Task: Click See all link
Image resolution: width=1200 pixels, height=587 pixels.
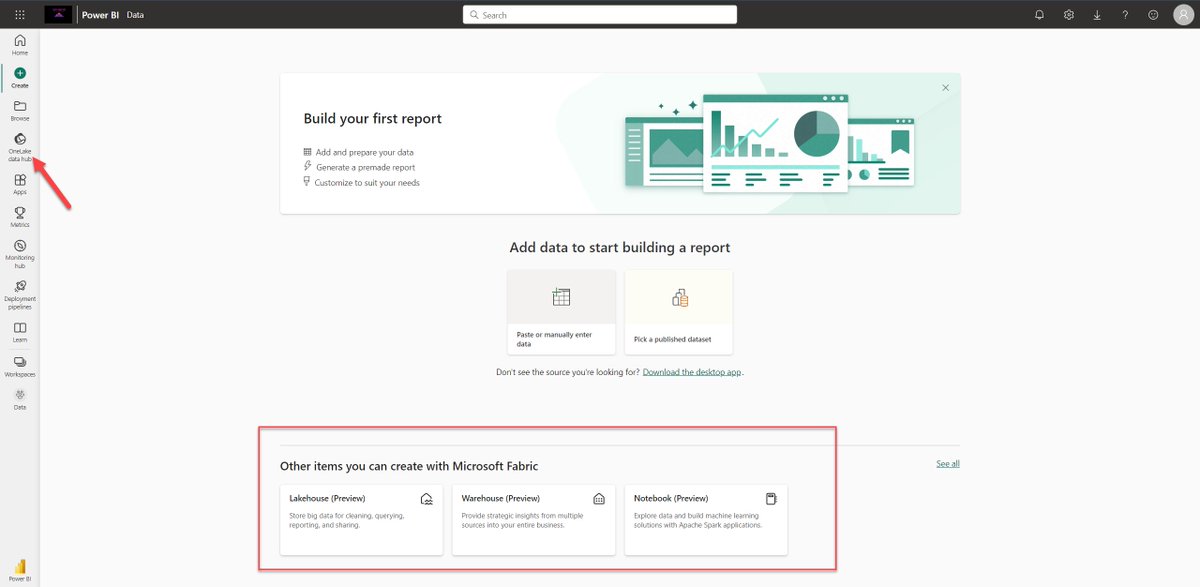Action: click(948, 464)
